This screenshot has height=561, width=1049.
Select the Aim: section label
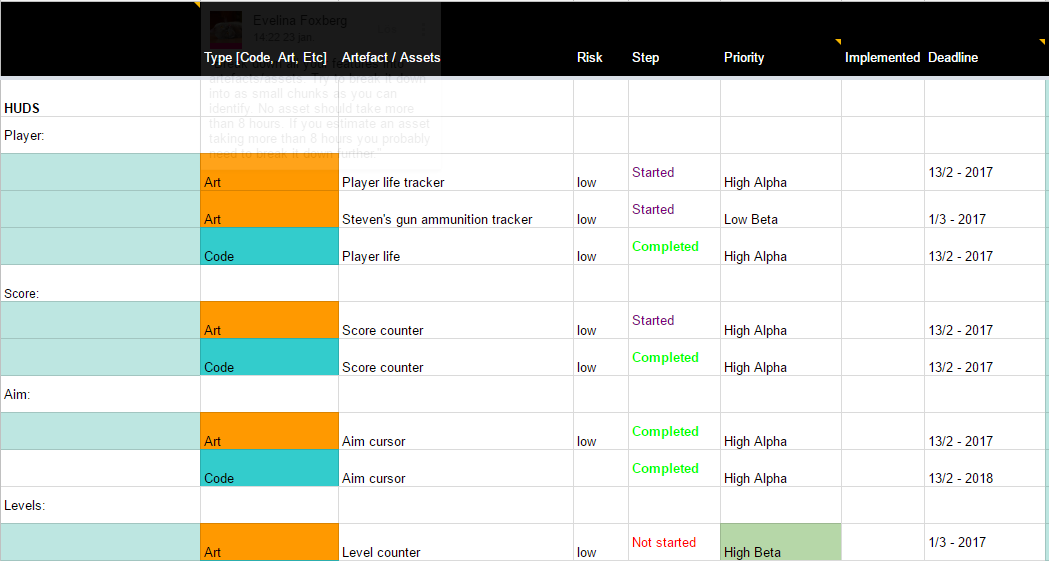(x=18, y=395)
